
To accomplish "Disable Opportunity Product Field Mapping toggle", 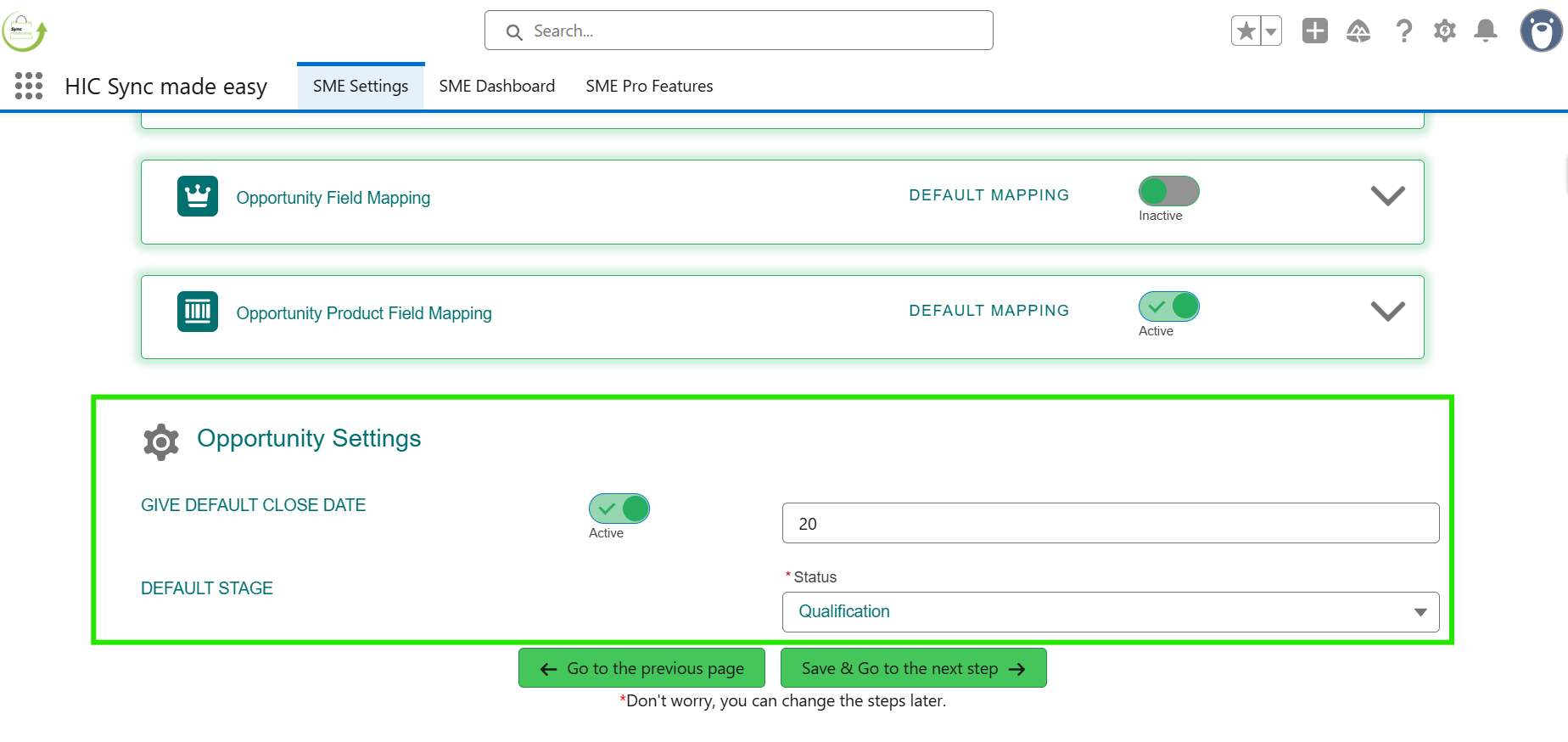I will 1168,306.
